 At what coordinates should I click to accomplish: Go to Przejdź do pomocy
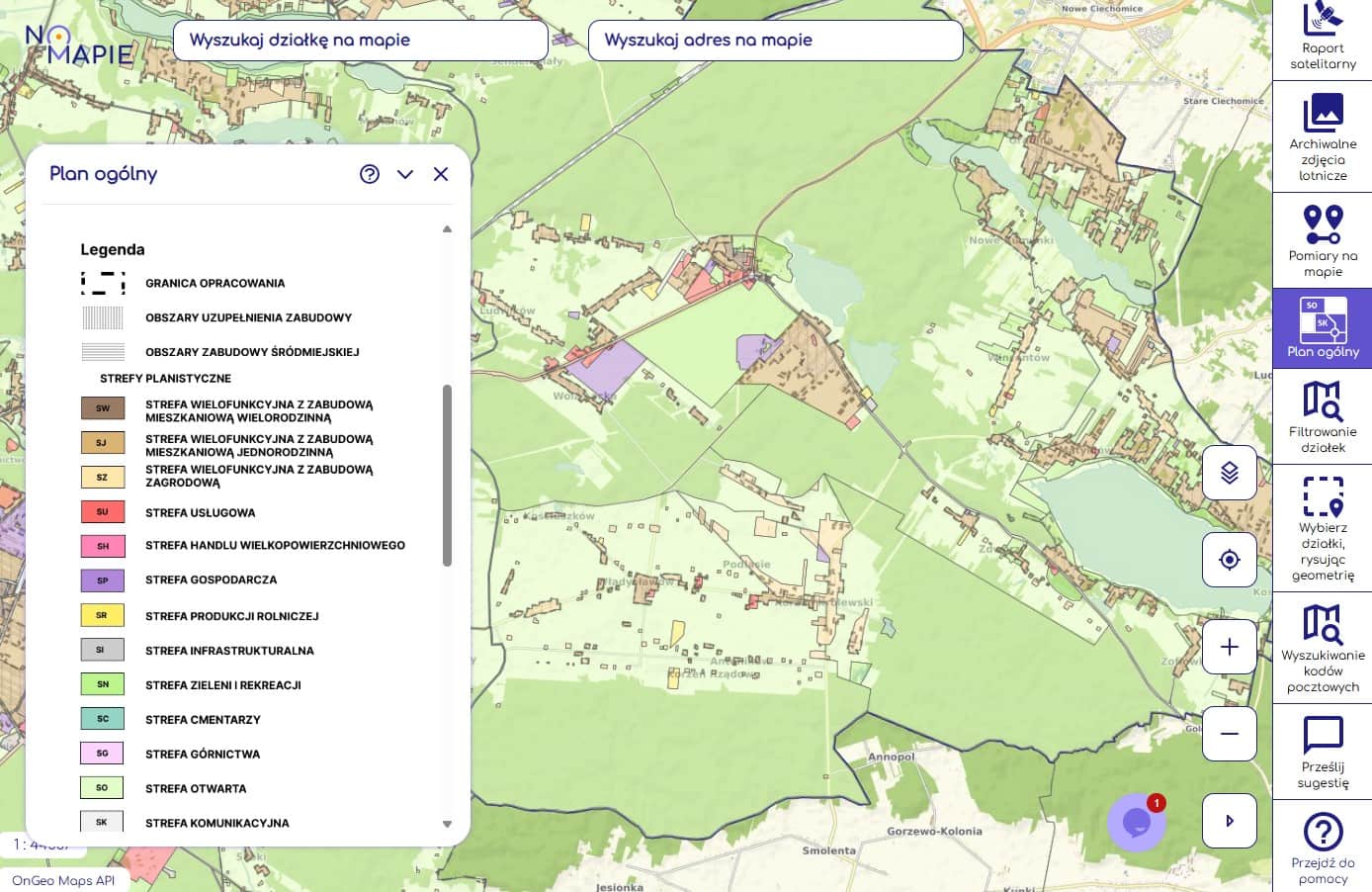click(1323, 847)
